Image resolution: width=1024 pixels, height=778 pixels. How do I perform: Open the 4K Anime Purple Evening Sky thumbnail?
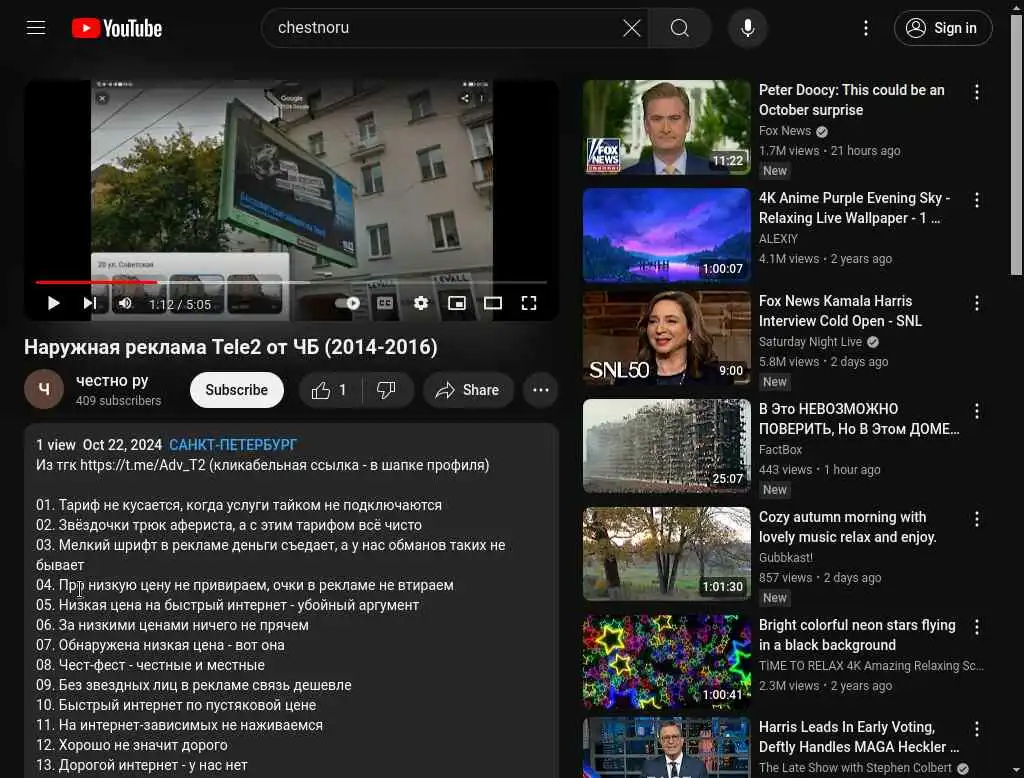(667, 235)
